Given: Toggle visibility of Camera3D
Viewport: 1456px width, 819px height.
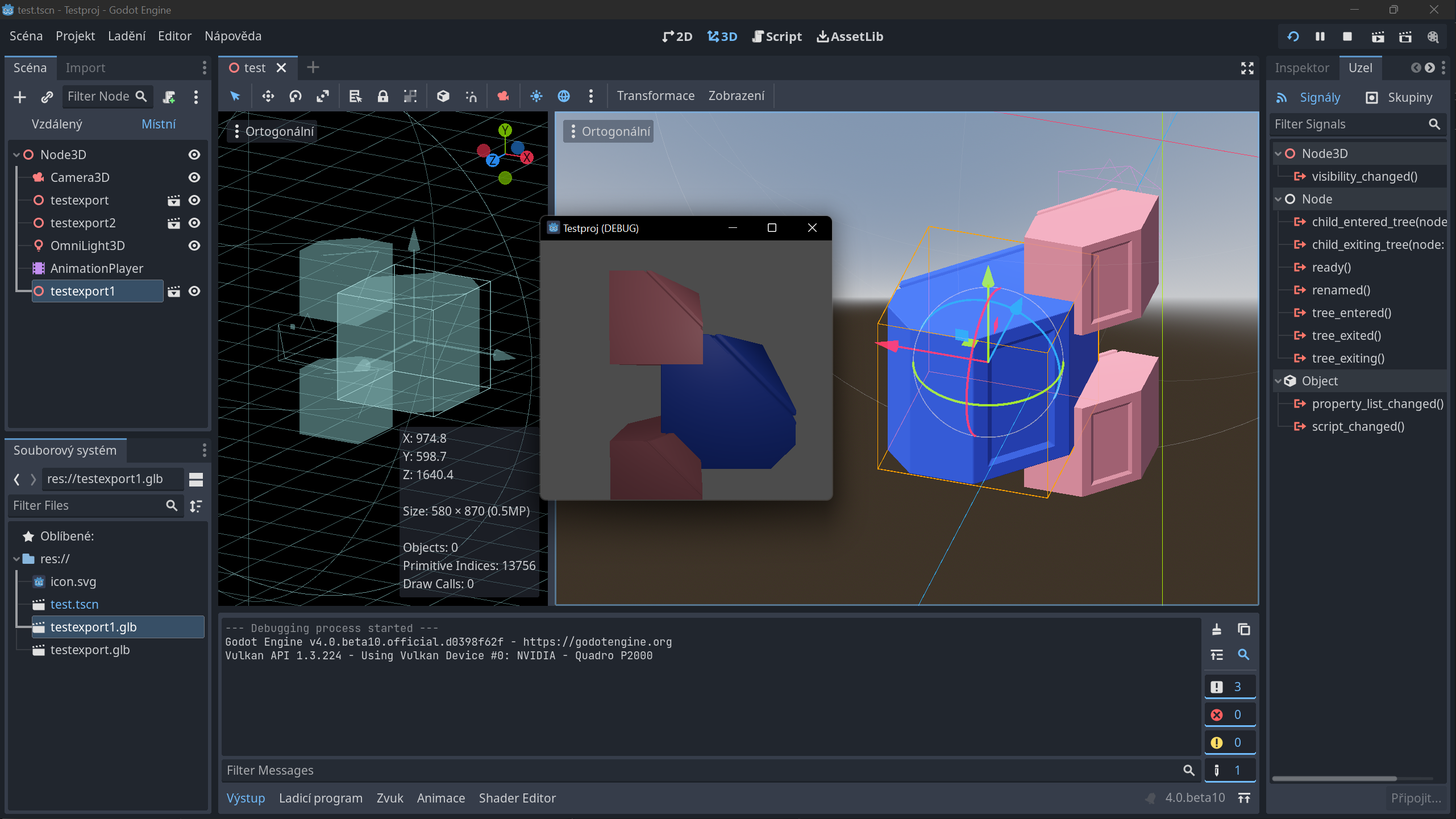Looking at the screenshot, I should [194, 178].
